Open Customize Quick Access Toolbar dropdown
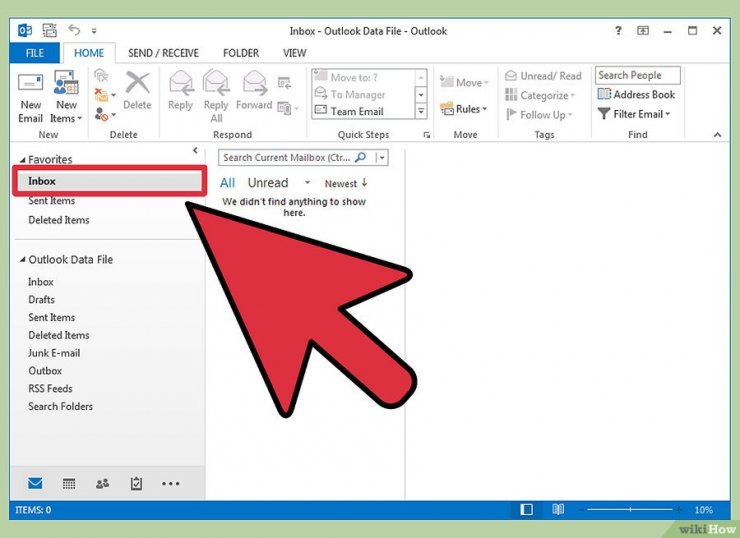 coord(94,31)
